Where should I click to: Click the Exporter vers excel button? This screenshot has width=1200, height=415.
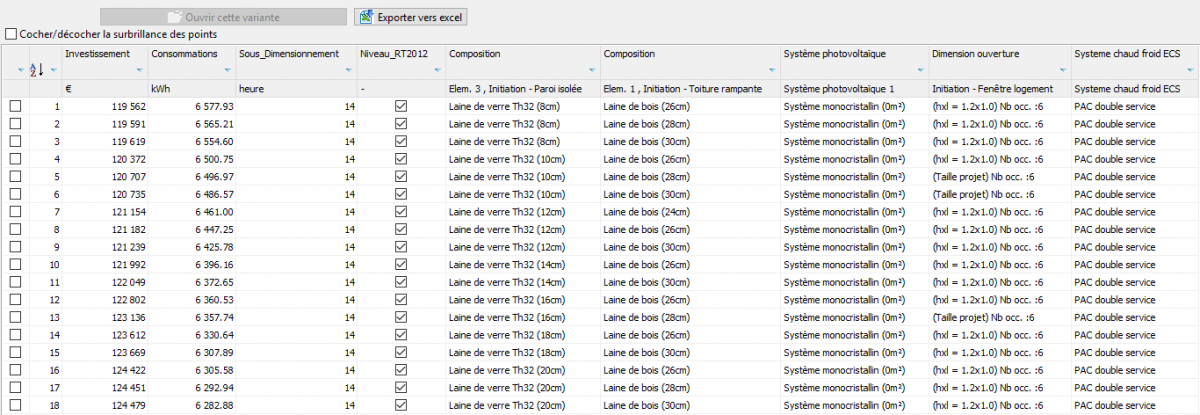click(x=411, y=17)
